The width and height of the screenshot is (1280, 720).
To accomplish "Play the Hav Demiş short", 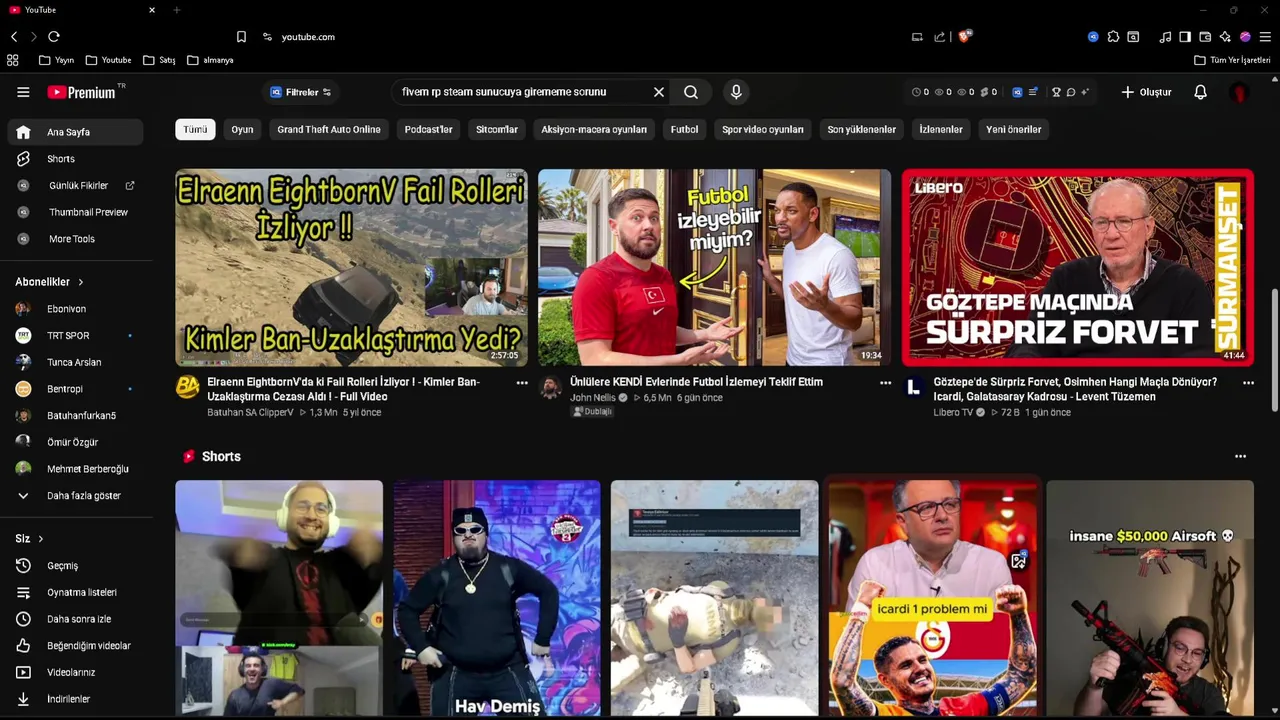I will [497, 598].
